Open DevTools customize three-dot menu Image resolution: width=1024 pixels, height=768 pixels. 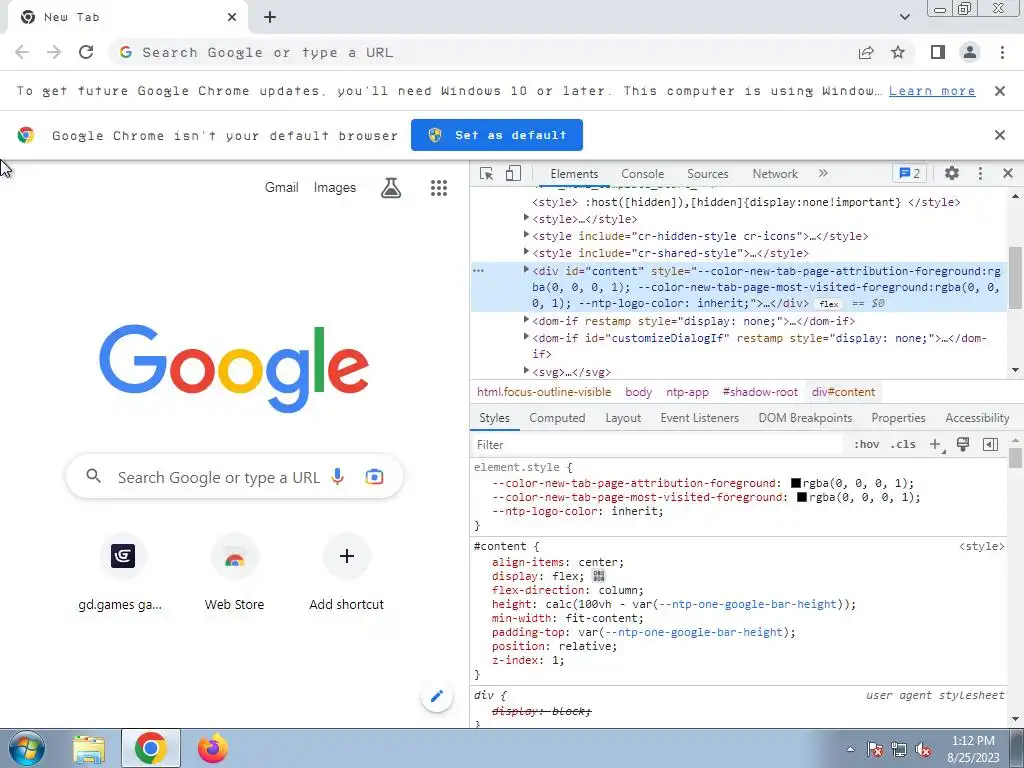[980, 173]
